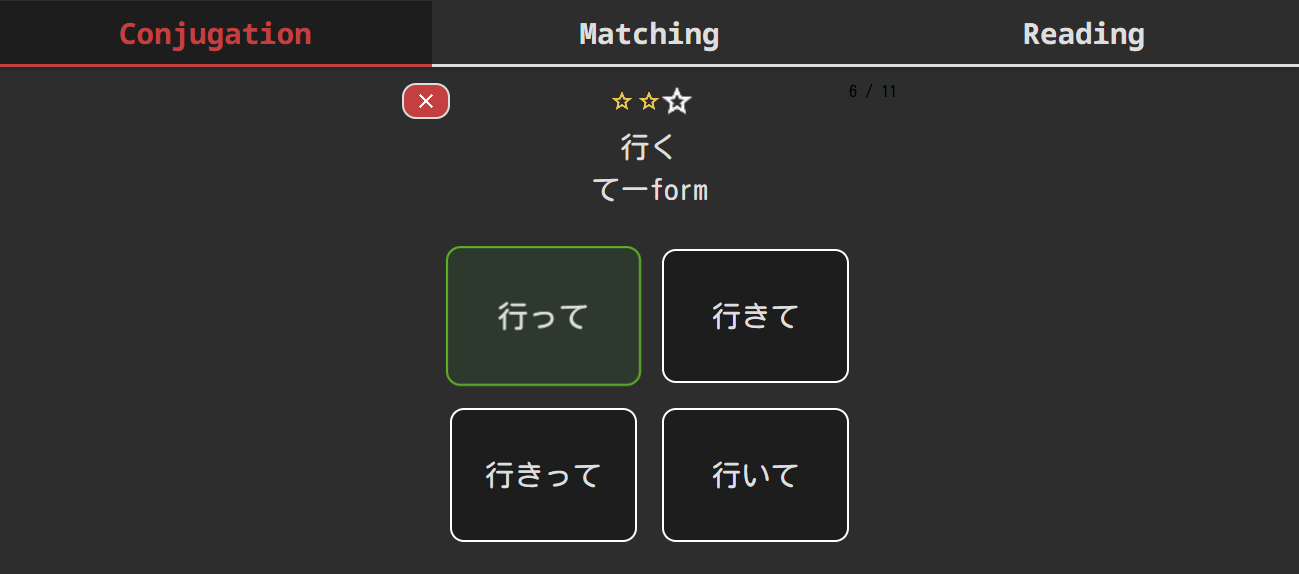Viewport: 1299px width, 574px height.
Task: Click the number 11 in the progress counter
Action: [x=889, y=92]
